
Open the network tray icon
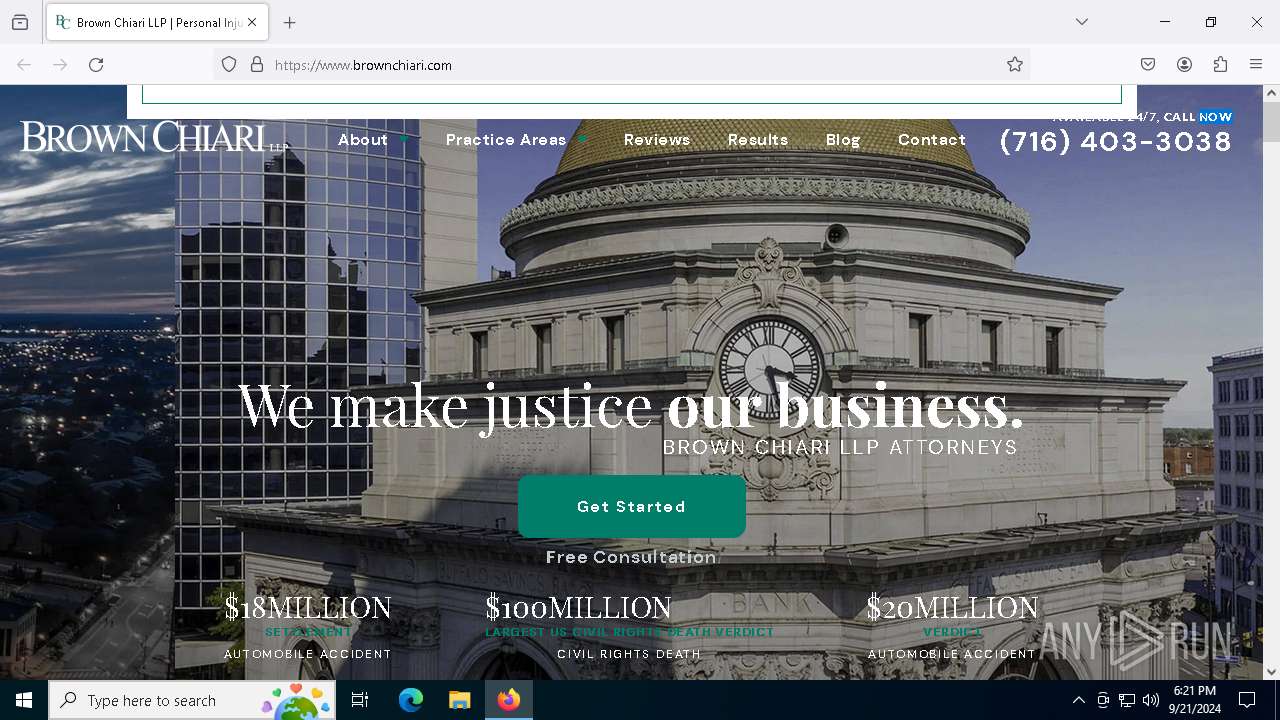[1127, 700]
